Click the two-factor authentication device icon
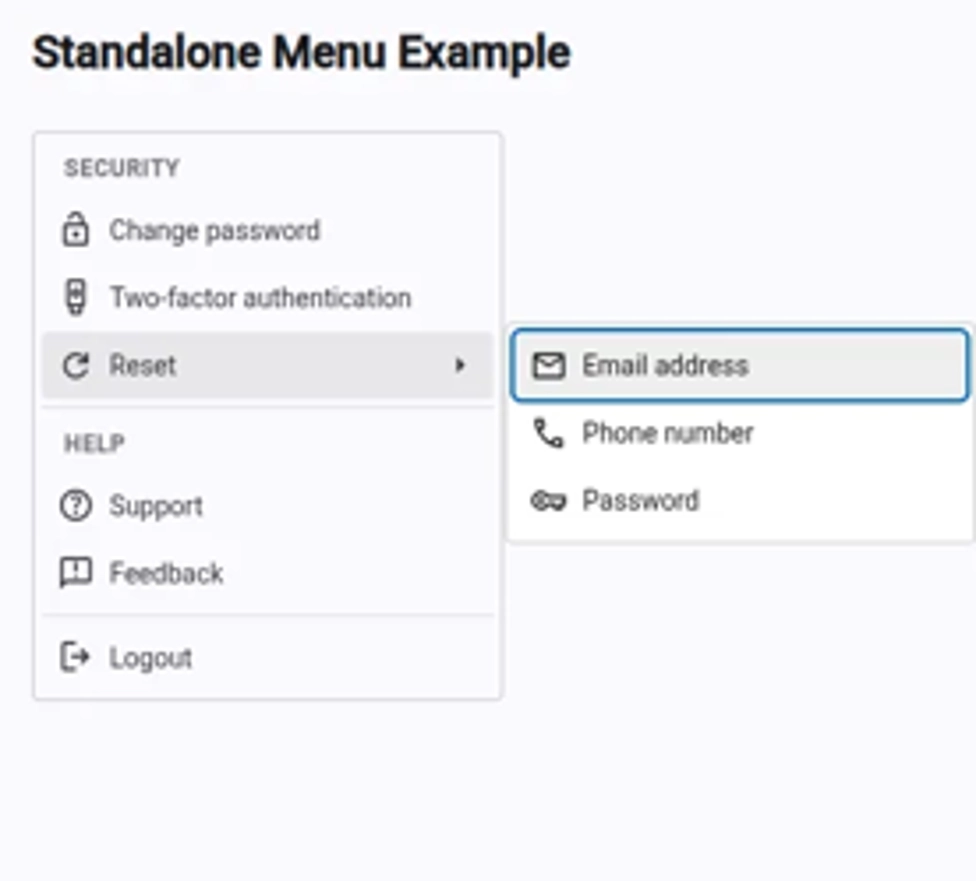Viewport: 977px width, 881px height. coord(75,298)
